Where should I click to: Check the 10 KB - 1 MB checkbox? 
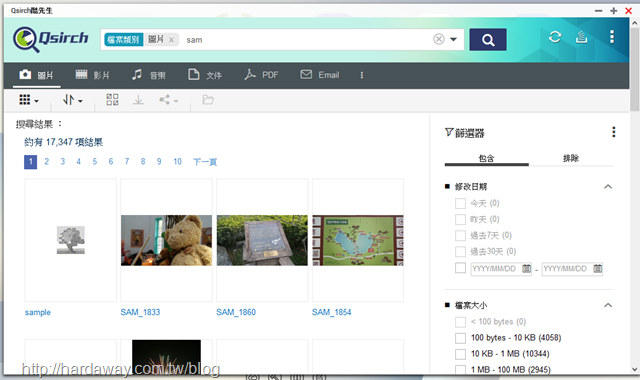click(460, 354)
